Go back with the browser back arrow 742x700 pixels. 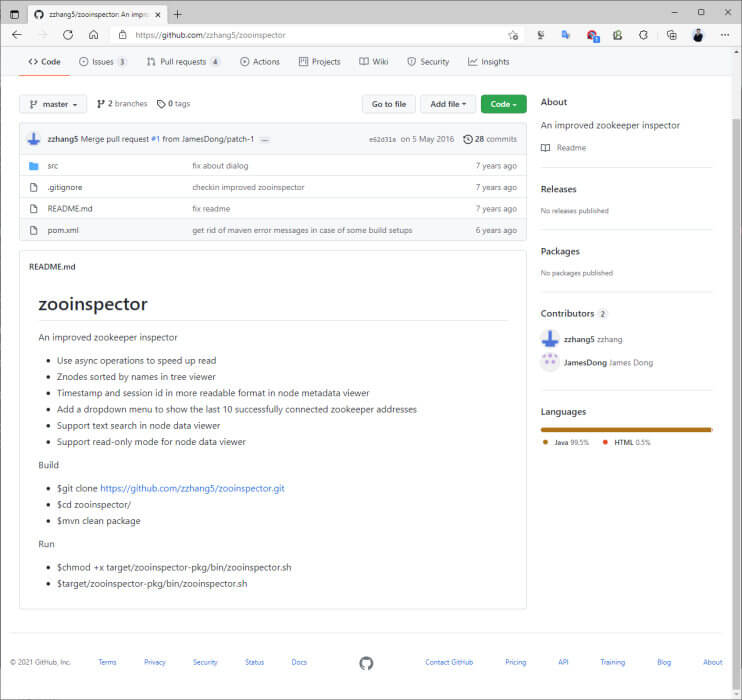coord(17,35)
